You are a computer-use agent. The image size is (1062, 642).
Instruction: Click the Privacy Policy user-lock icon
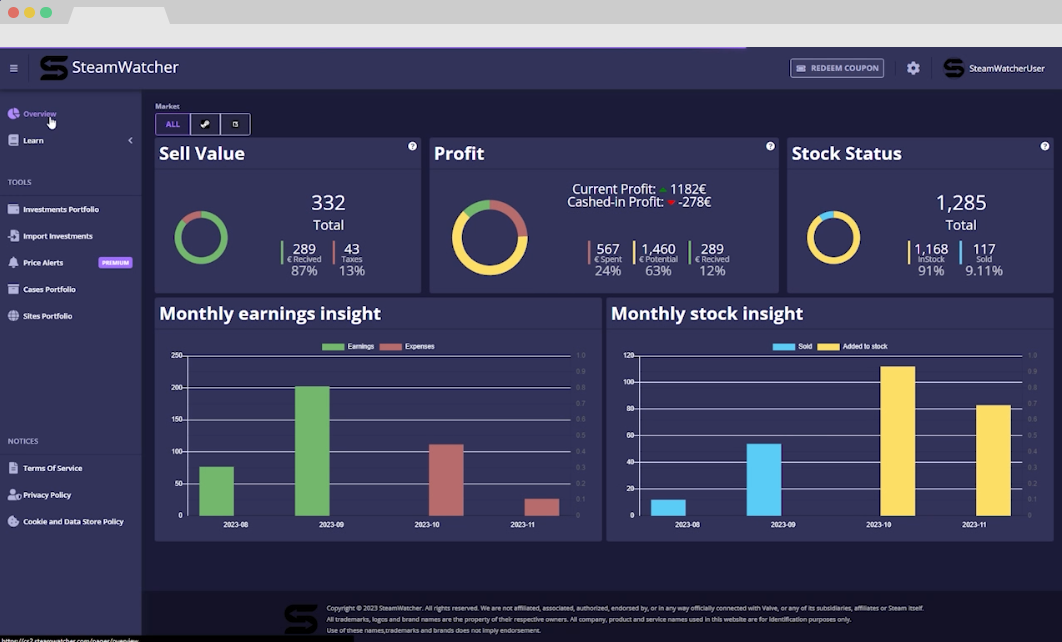pyautogui.click(x=14, y=494)
